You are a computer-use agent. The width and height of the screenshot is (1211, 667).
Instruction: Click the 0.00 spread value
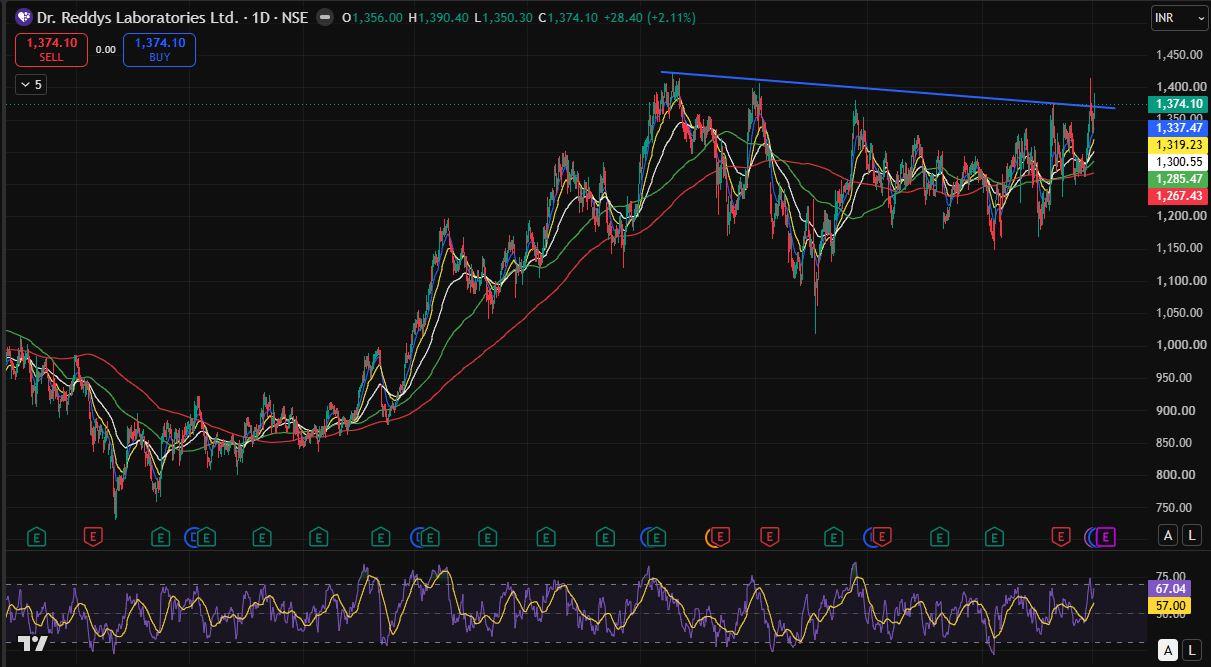tap(105, 50)
